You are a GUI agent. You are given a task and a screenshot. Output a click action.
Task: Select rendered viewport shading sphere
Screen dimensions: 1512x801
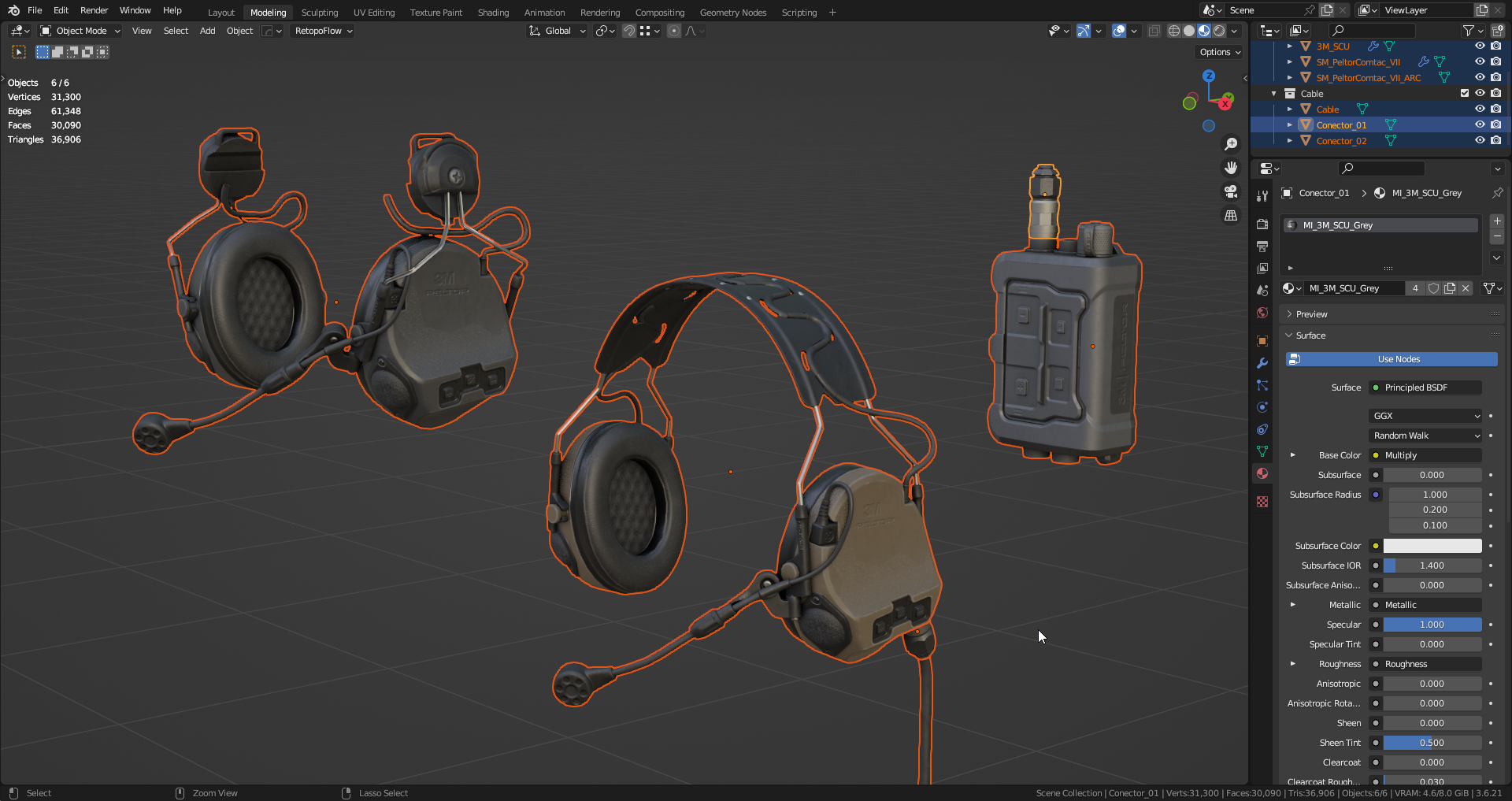pos(1219,31)
